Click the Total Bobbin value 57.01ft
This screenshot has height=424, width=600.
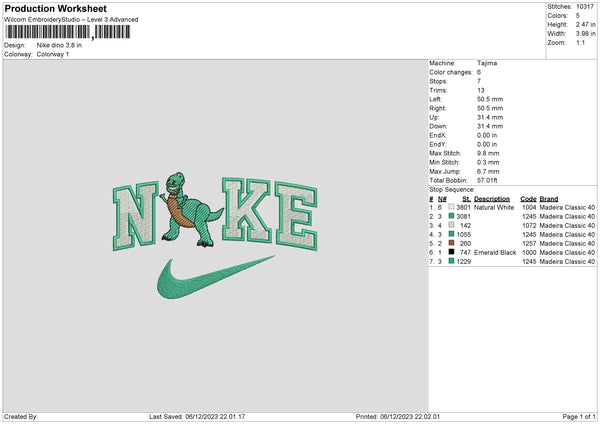(x=487, y=180)
